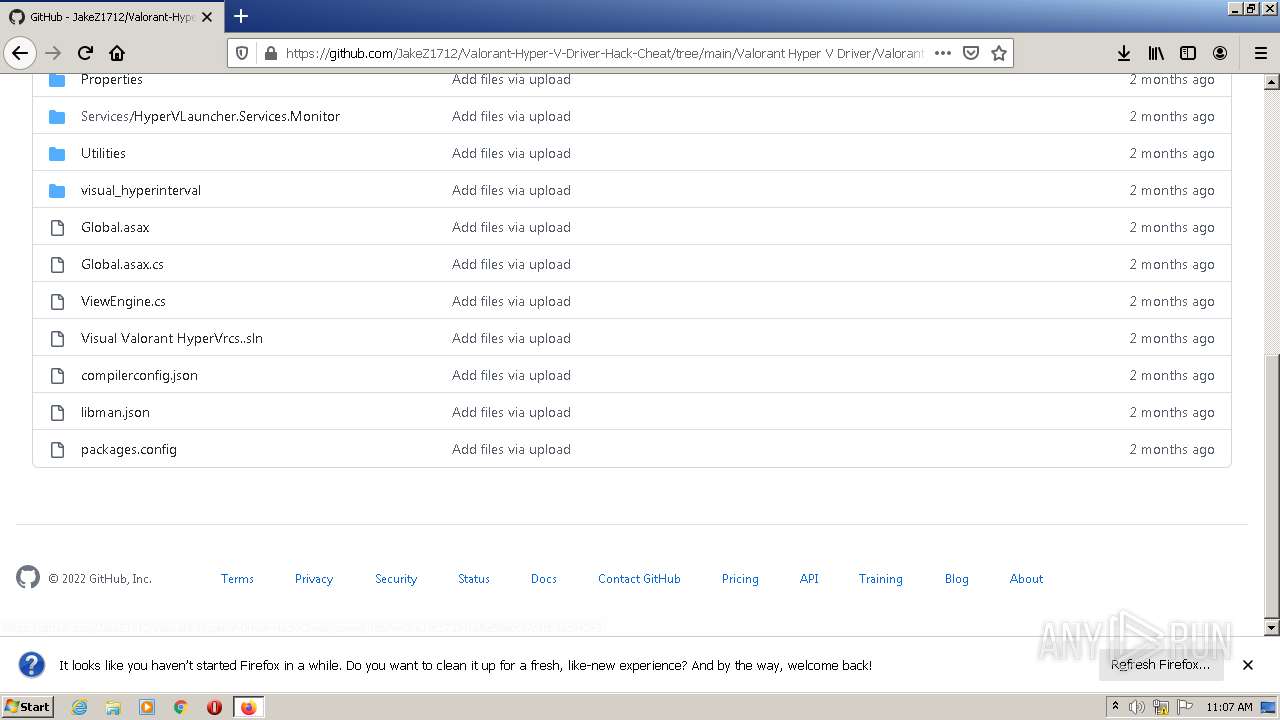Click Contact GitHub footer link
1280x720 pixels.
[x=639, y=578]
